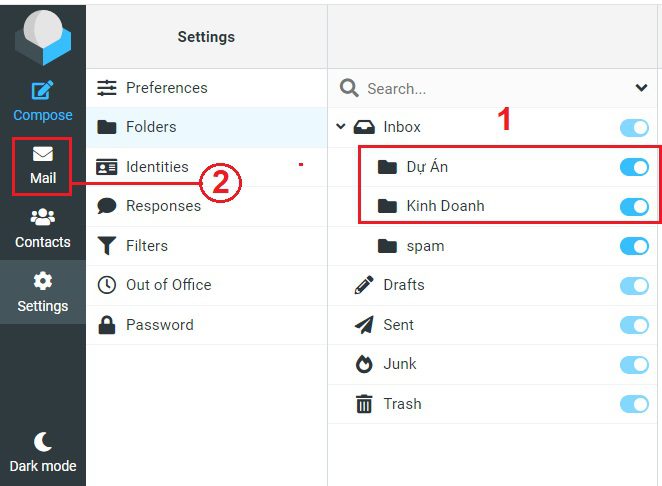
Task: Select the Trash folder row
Action: click(492, 404)
